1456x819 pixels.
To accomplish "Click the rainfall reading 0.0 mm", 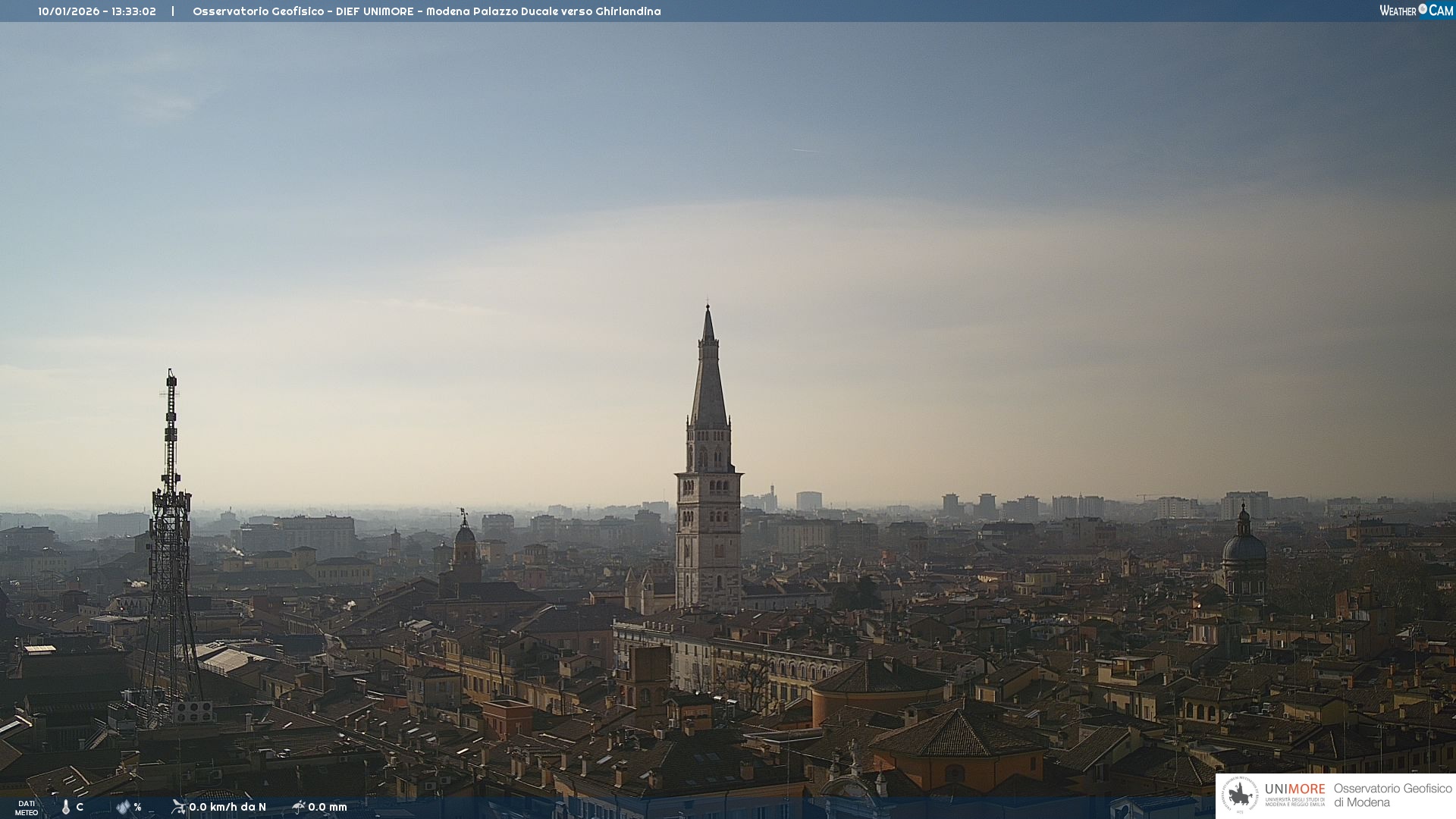I will [x=328, y=807].
